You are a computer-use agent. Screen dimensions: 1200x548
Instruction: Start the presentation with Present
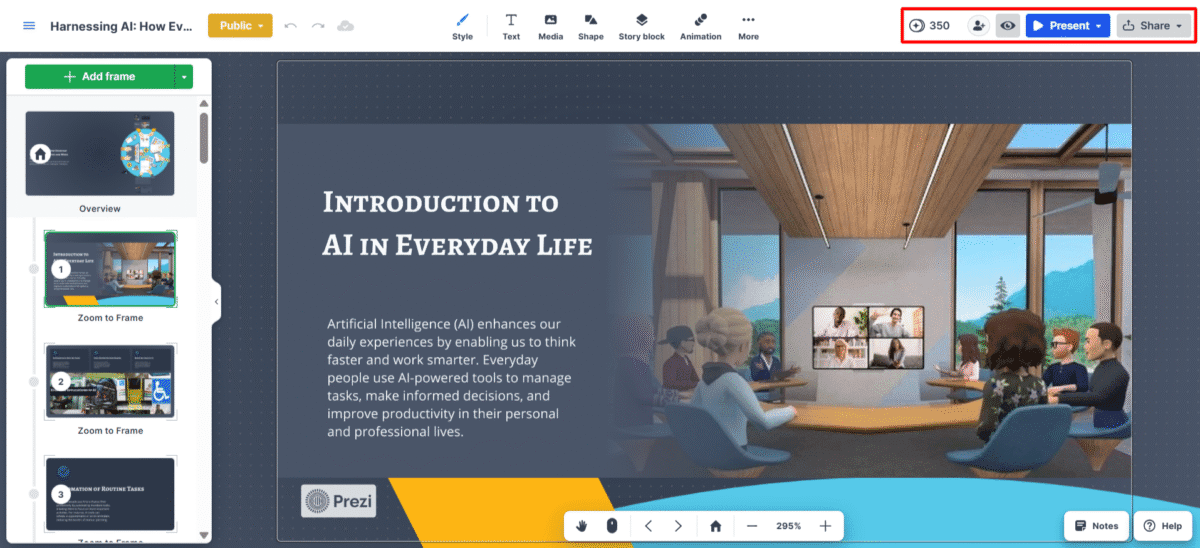pyautogui.click(x=1060, y=26)
